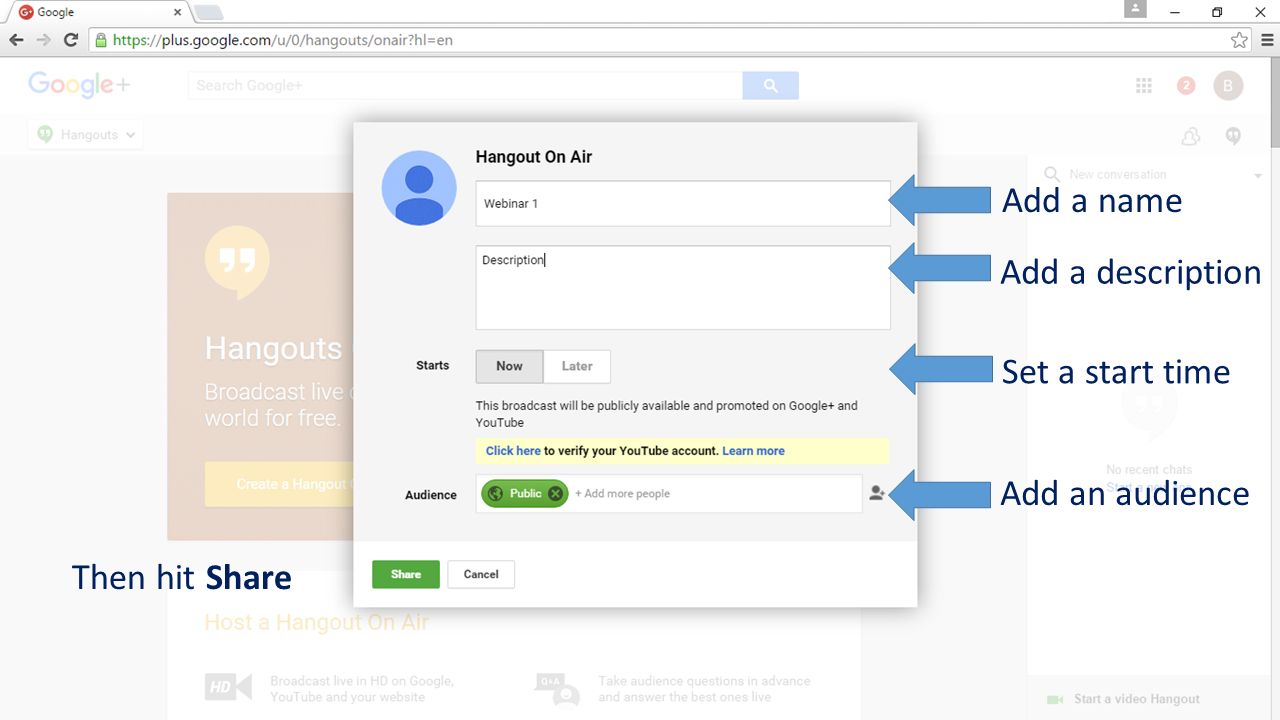Click the large Hangouts quote logo on banner

click(x=237, y=263)
